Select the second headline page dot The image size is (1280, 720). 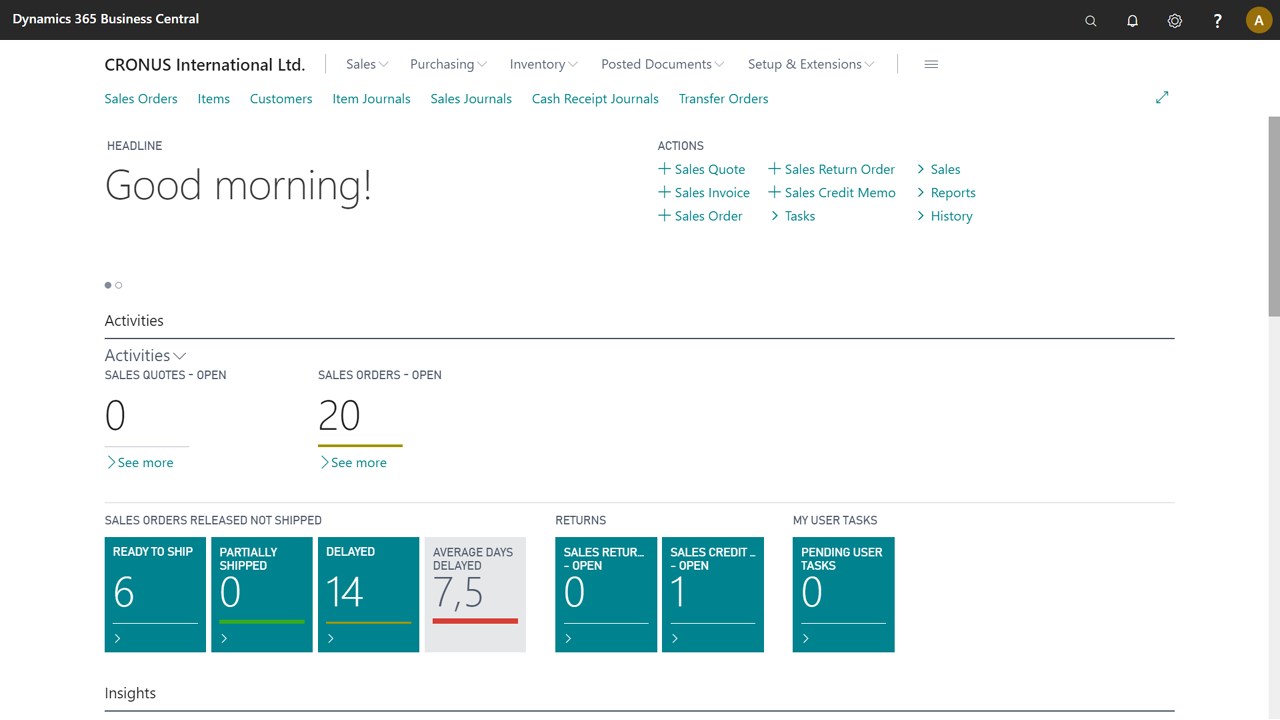click(119, 285)
